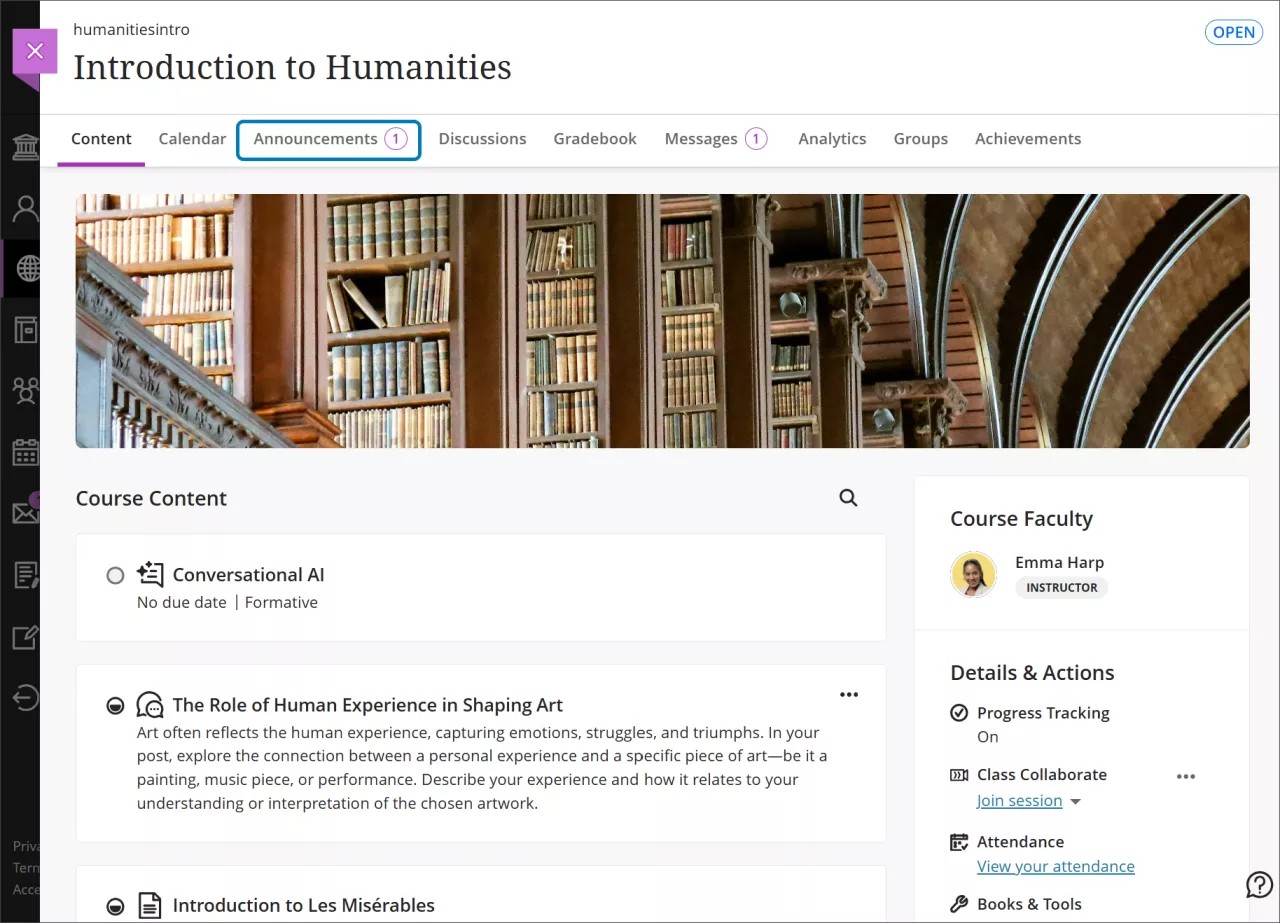Open the Class Collaborate ellipsis menu
This screenshot has width=1280, height=923.
coord(1186,776)
